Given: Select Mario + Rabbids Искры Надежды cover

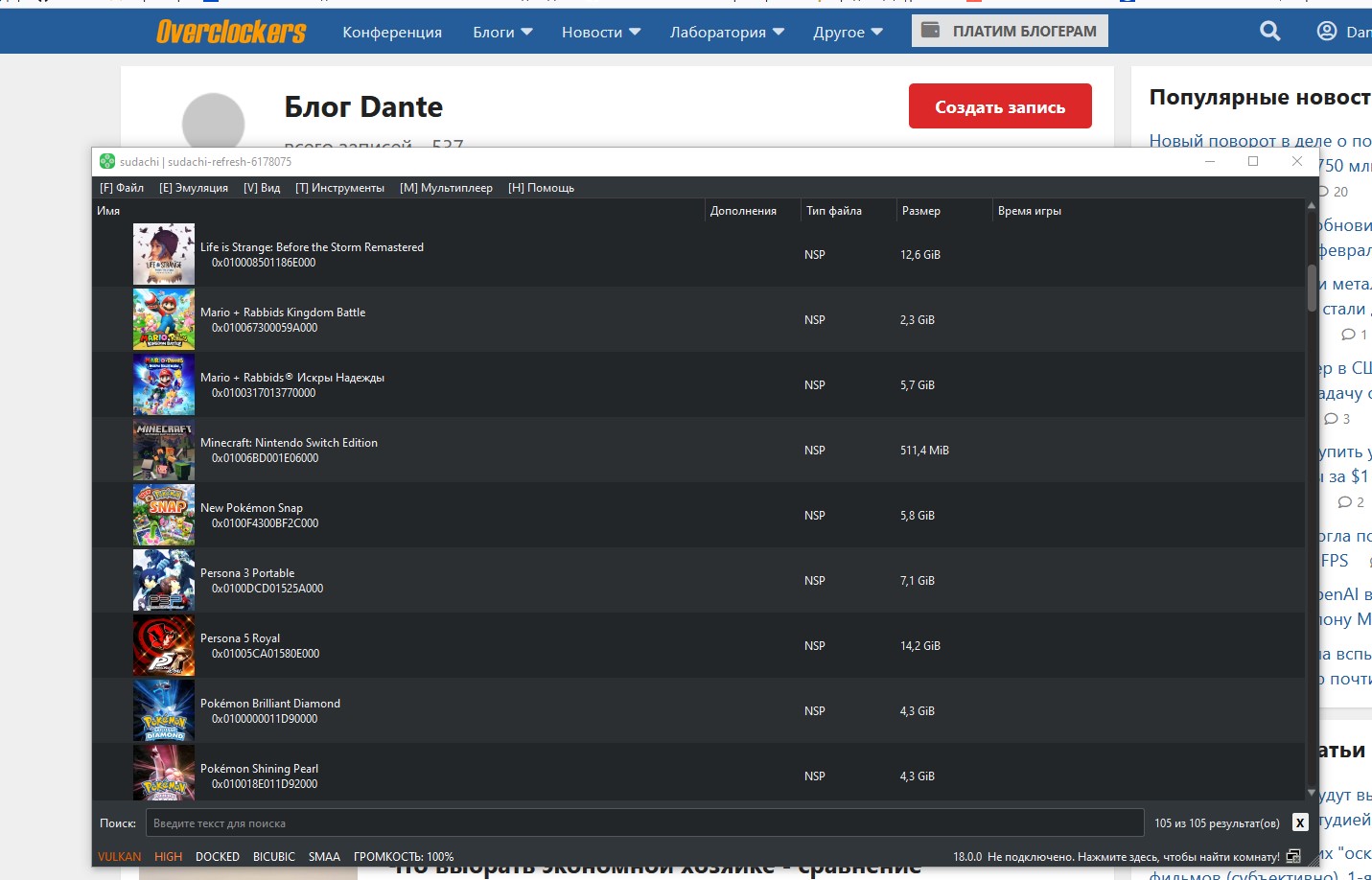Looking at the screenshot, I should coord(164,384).
